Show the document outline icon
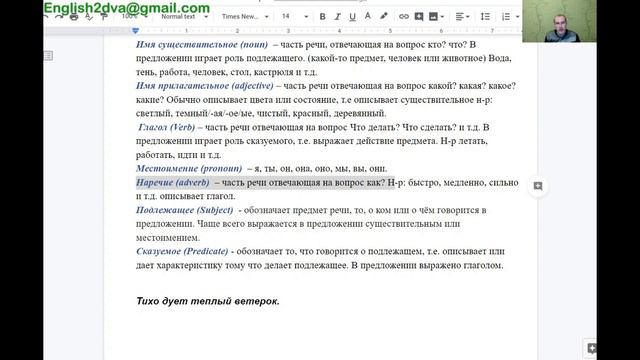The width and height of the screenshot is (640, 360). (48, 56)
